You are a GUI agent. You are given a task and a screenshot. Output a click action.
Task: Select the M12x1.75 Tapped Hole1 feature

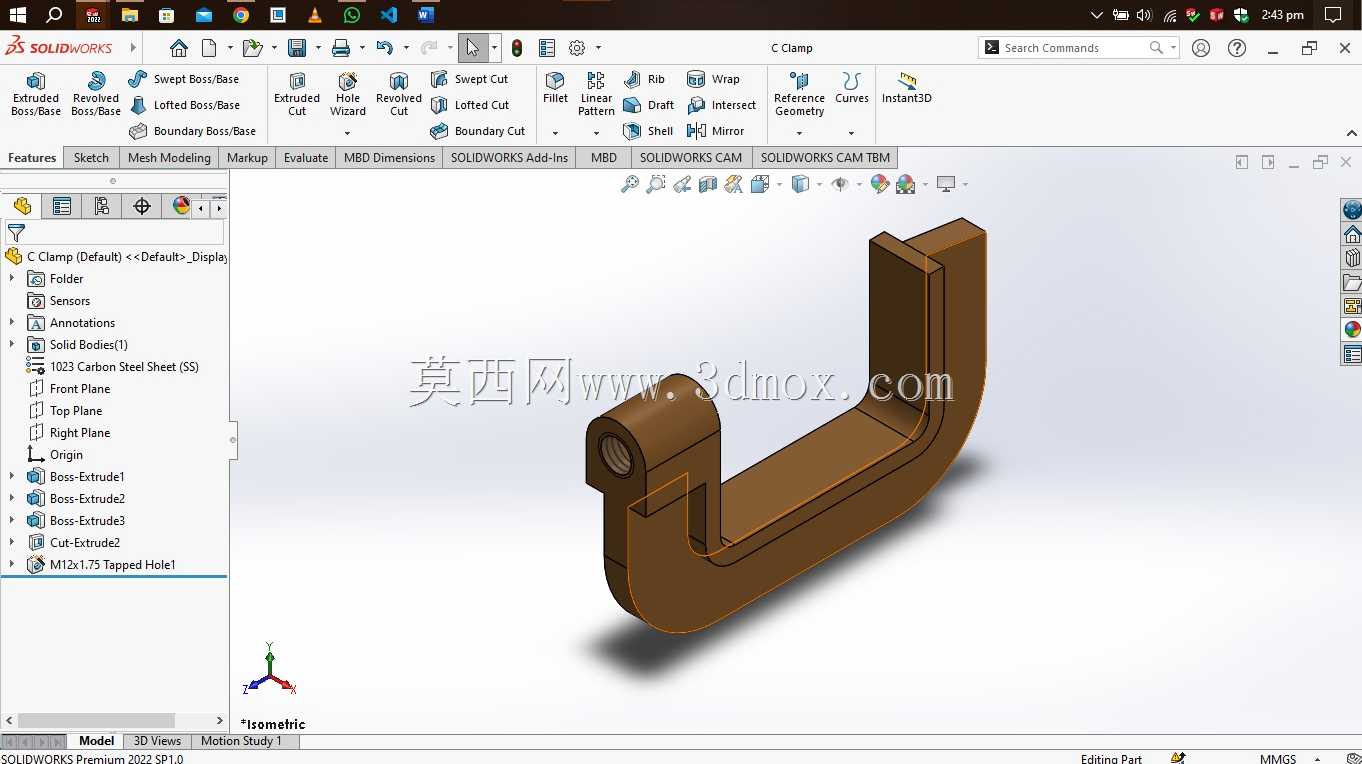(113, 565)
